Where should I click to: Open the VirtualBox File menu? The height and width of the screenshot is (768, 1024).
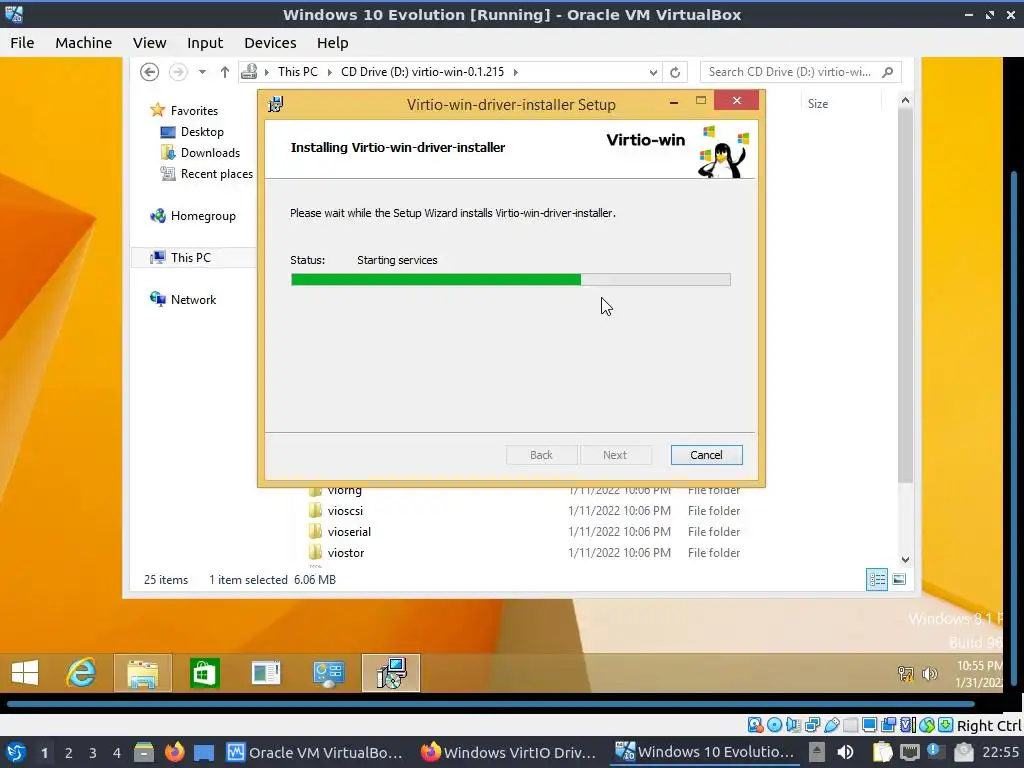point(22,42)
